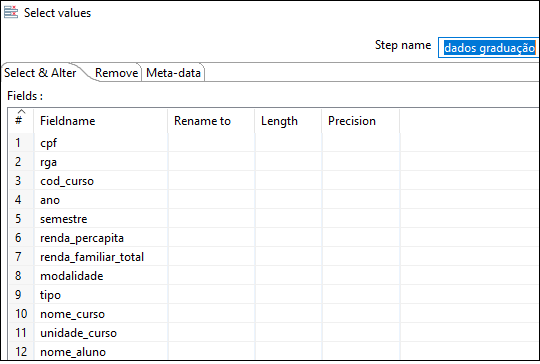540x364 pixels.
Task: Select the Select & Alter tab
Action: point(40,73)
